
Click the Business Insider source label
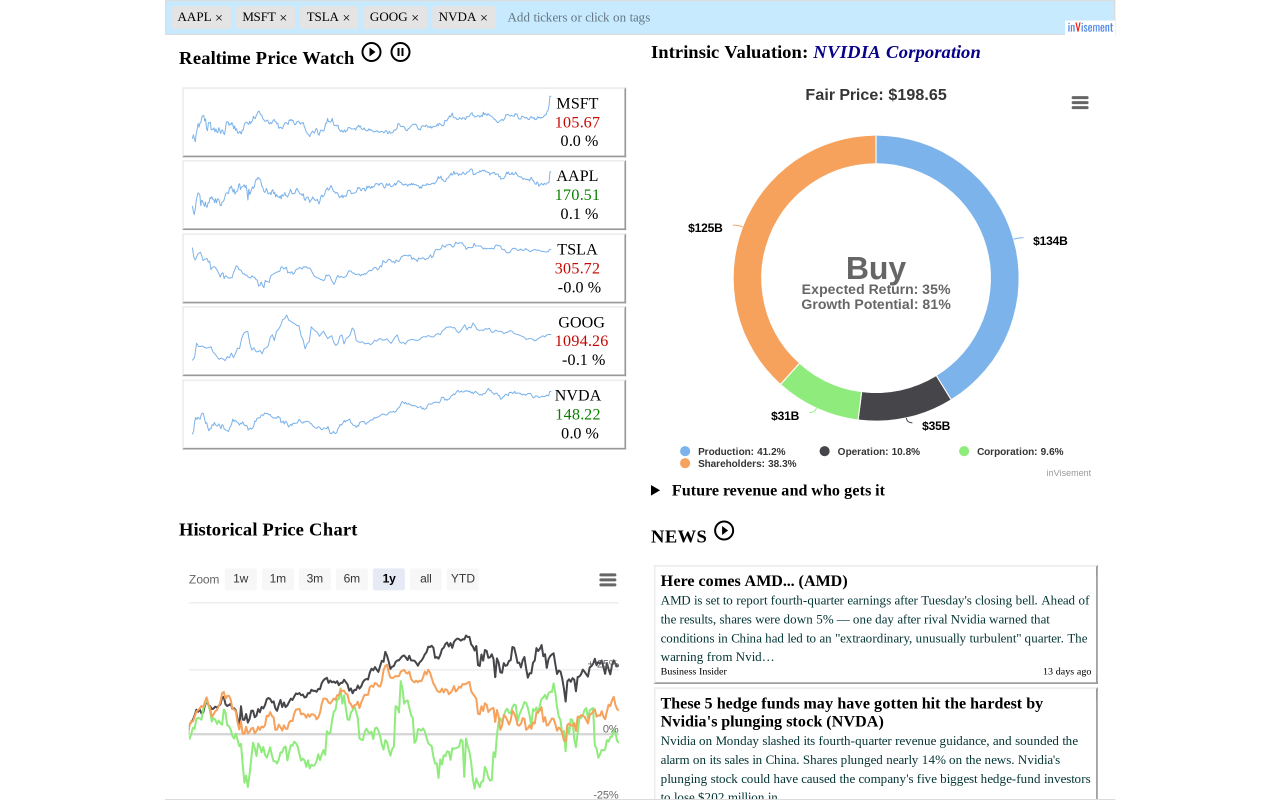[x=694, y=671]
